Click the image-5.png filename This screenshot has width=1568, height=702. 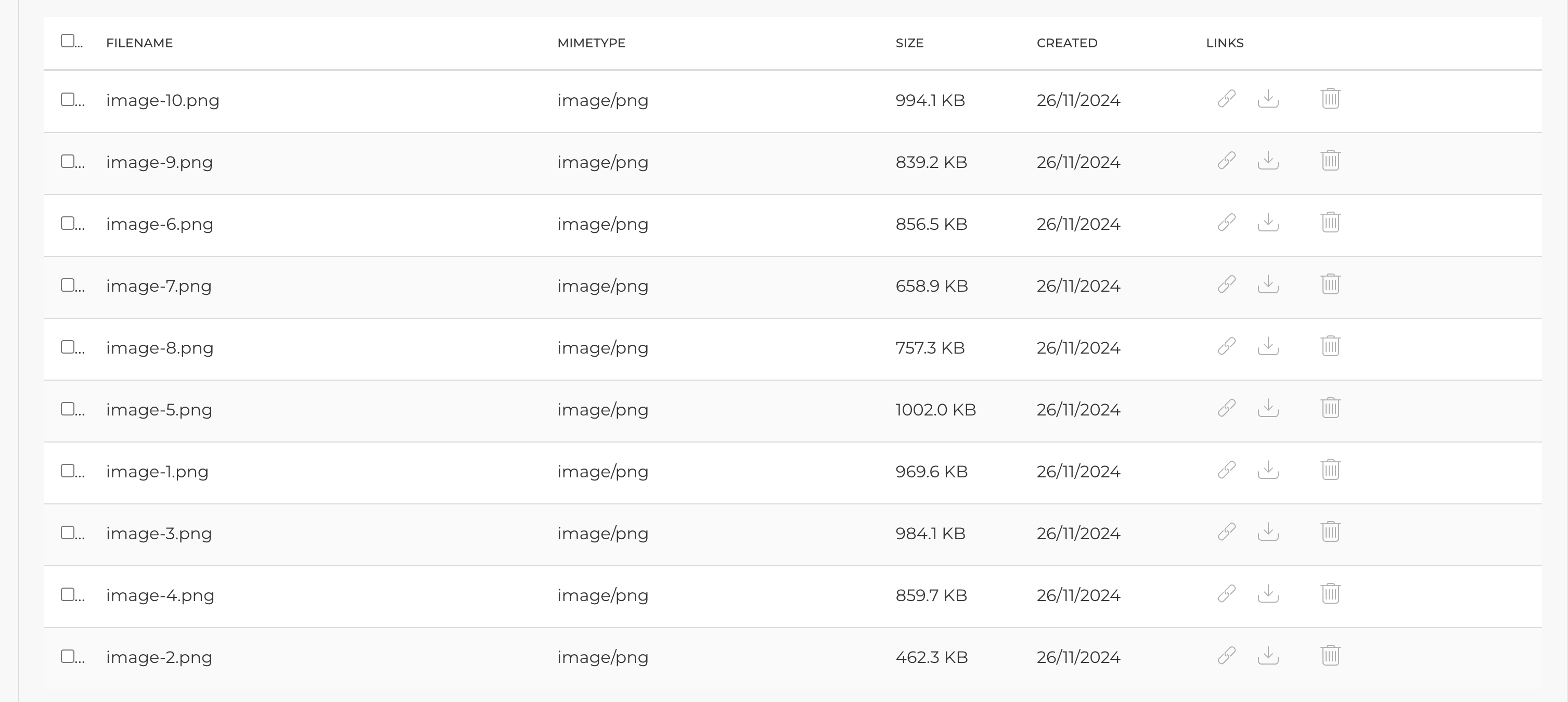click(159, 409)
